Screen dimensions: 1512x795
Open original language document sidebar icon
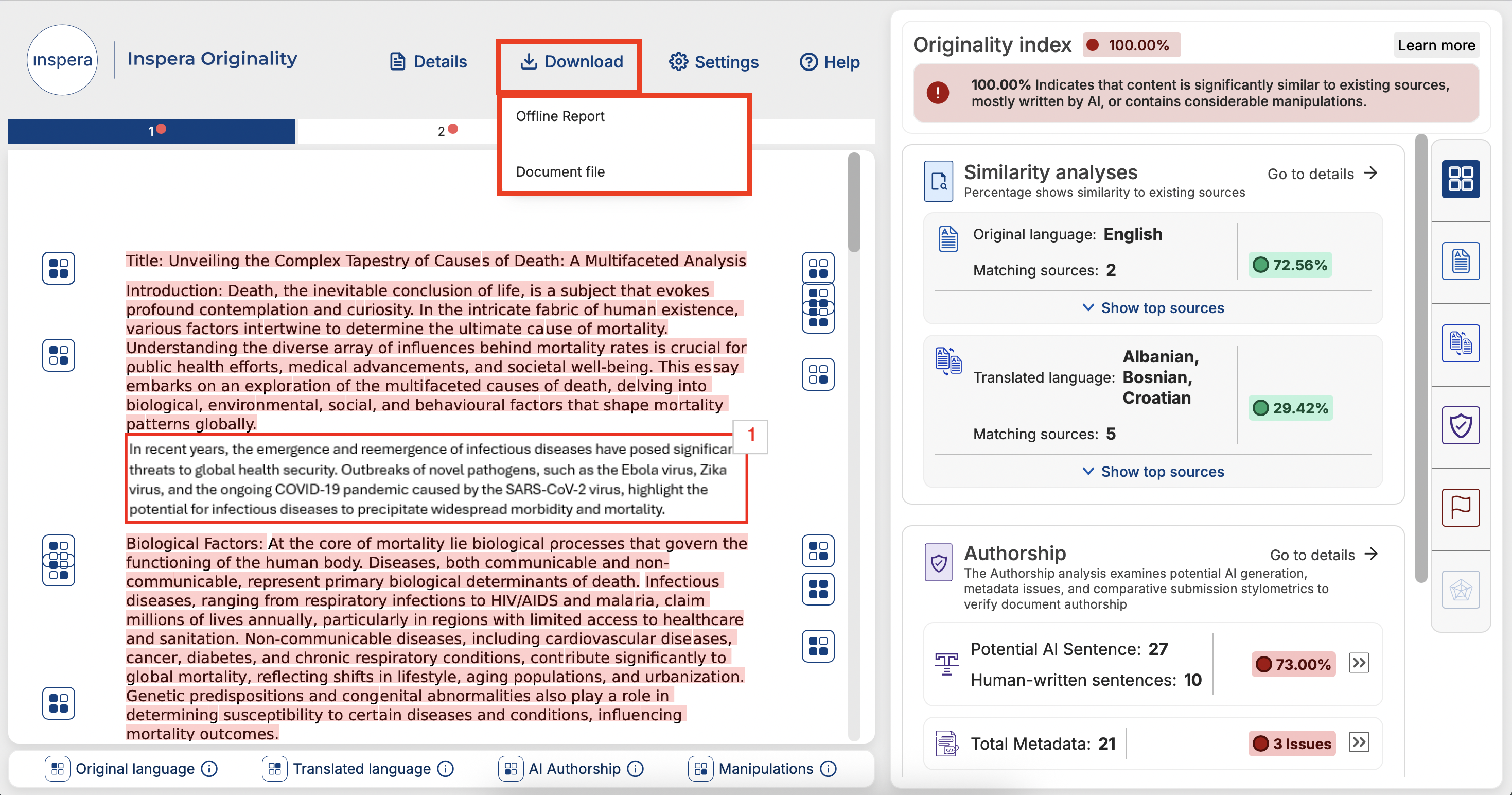[x=1461, y=261]
